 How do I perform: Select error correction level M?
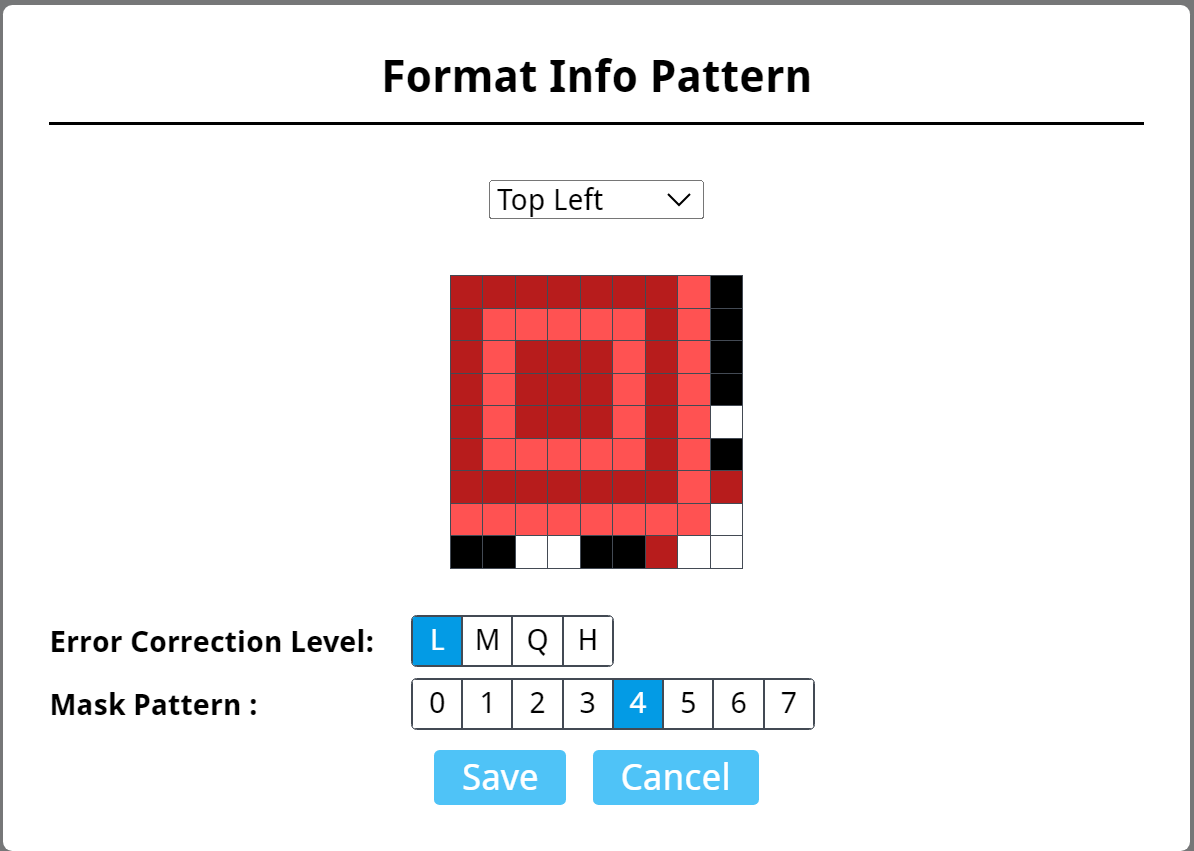pos(487,641)
